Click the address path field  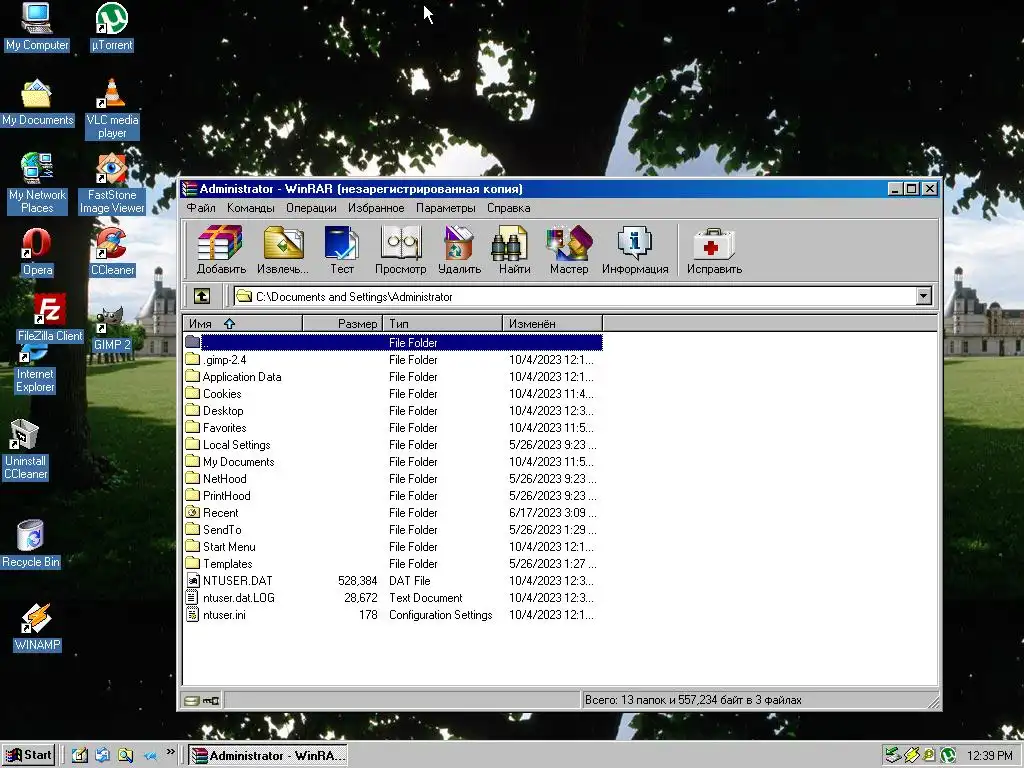(x=575, y=296)
